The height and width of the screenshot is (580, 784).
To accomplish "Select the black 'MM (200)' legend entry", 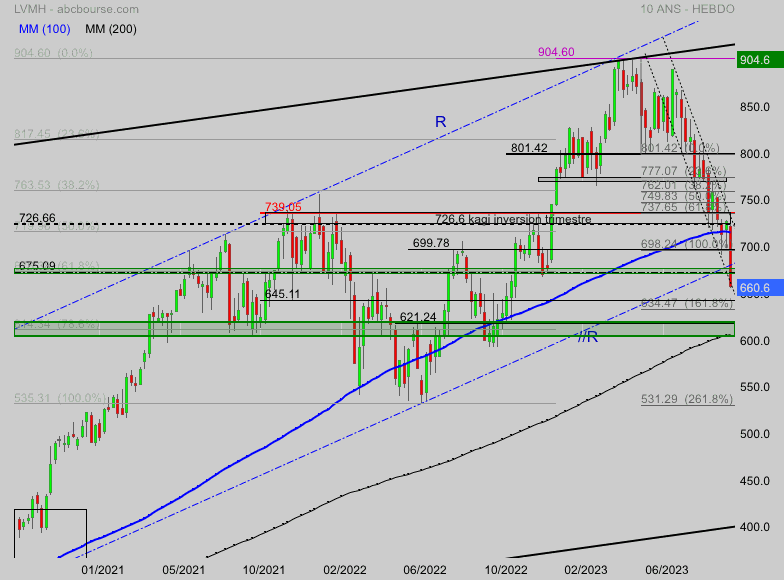I will pos(111,29).
